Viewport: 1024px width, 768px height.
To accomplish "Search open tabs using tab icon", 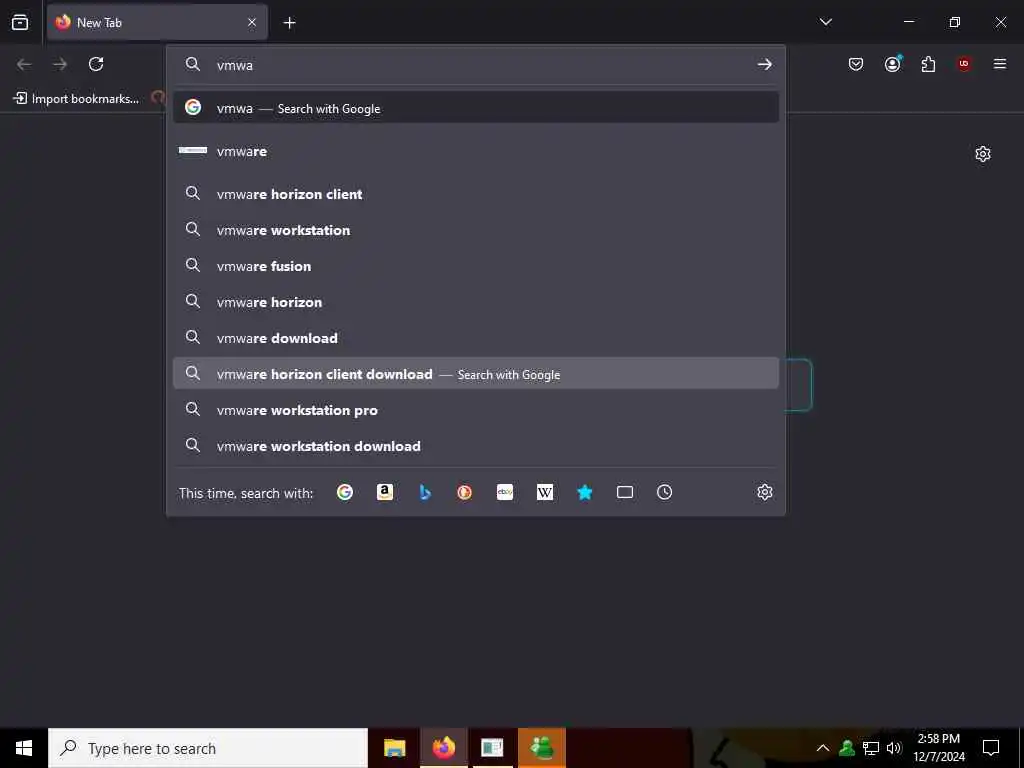I will coord(625,492).
